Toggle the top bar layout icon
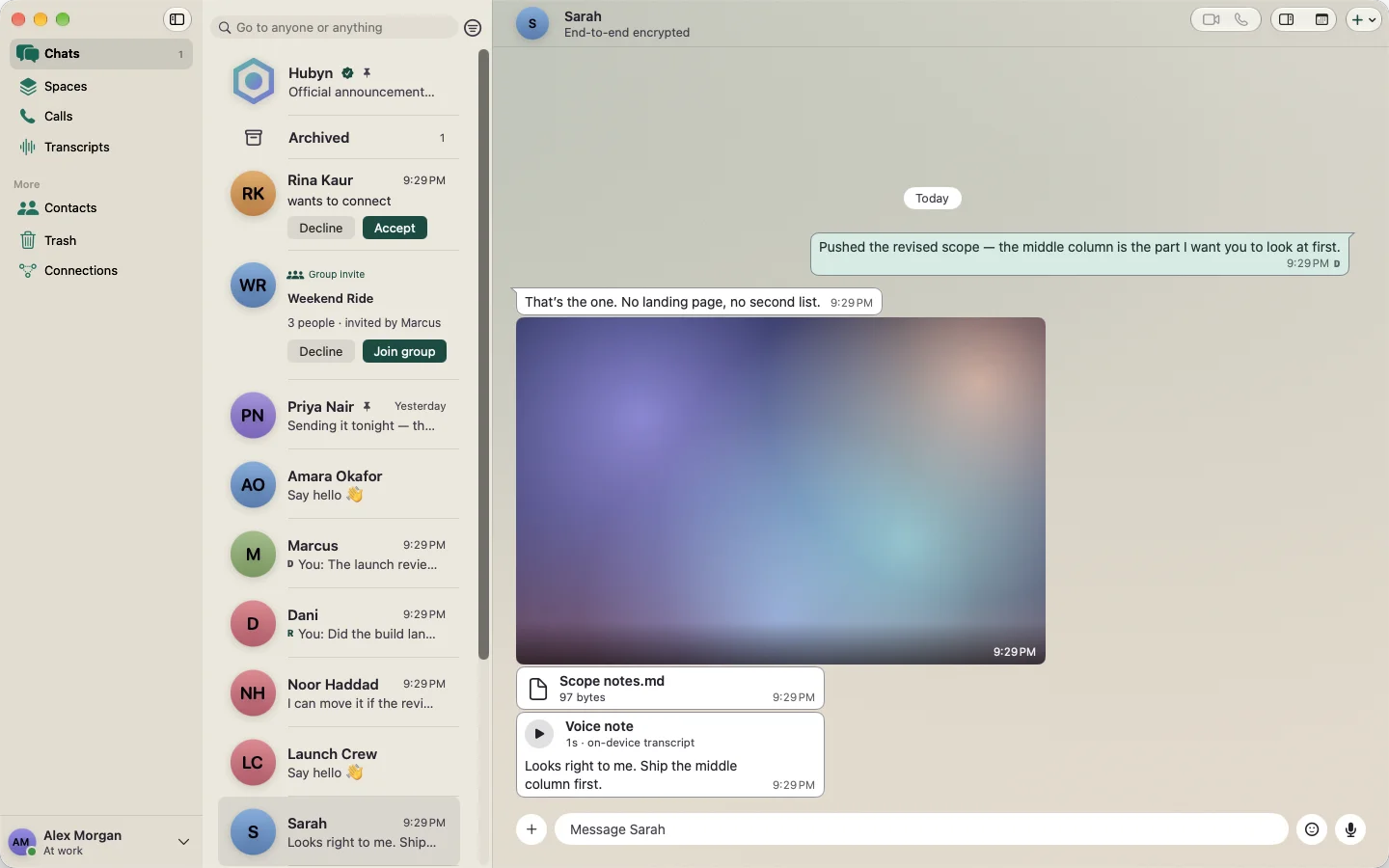The height and width of the screenshot is (868, 1389). click(1321, 19)
